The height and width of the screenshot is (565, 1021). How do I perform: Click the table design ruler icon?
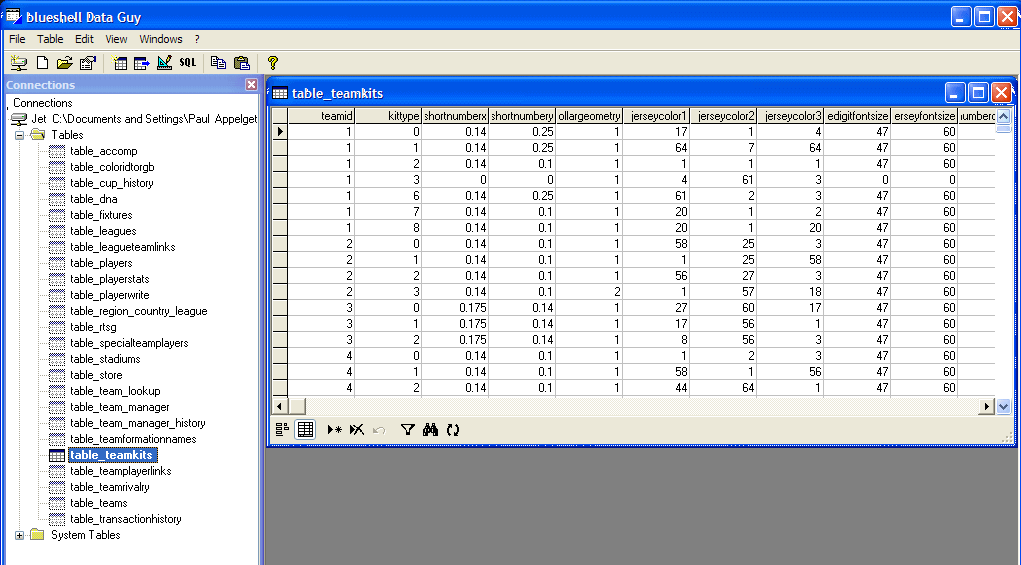point(165,63)
